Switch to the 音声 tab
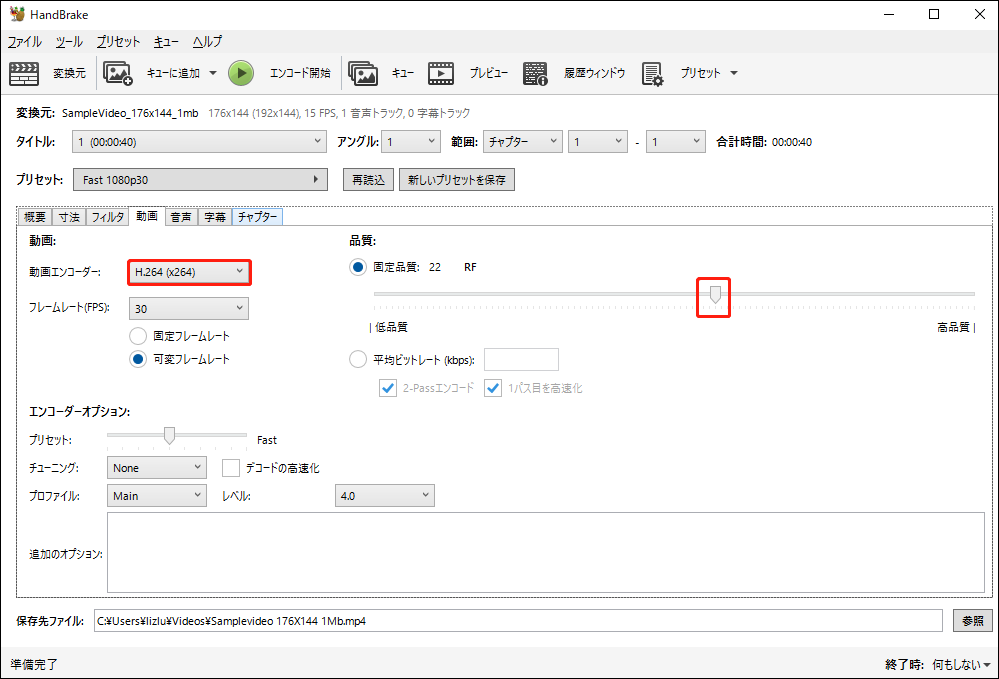The image size is (999, 679). 180,216
